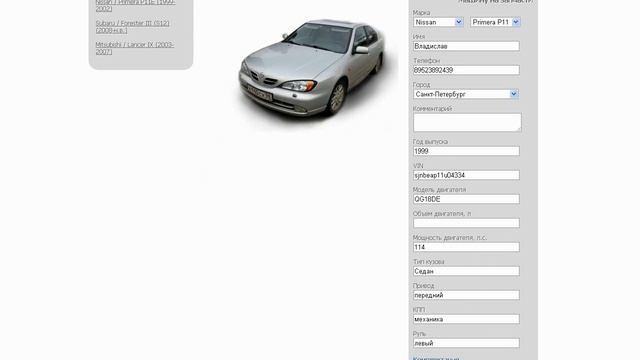Click the engine power field showing 114

tap(466, 247)
